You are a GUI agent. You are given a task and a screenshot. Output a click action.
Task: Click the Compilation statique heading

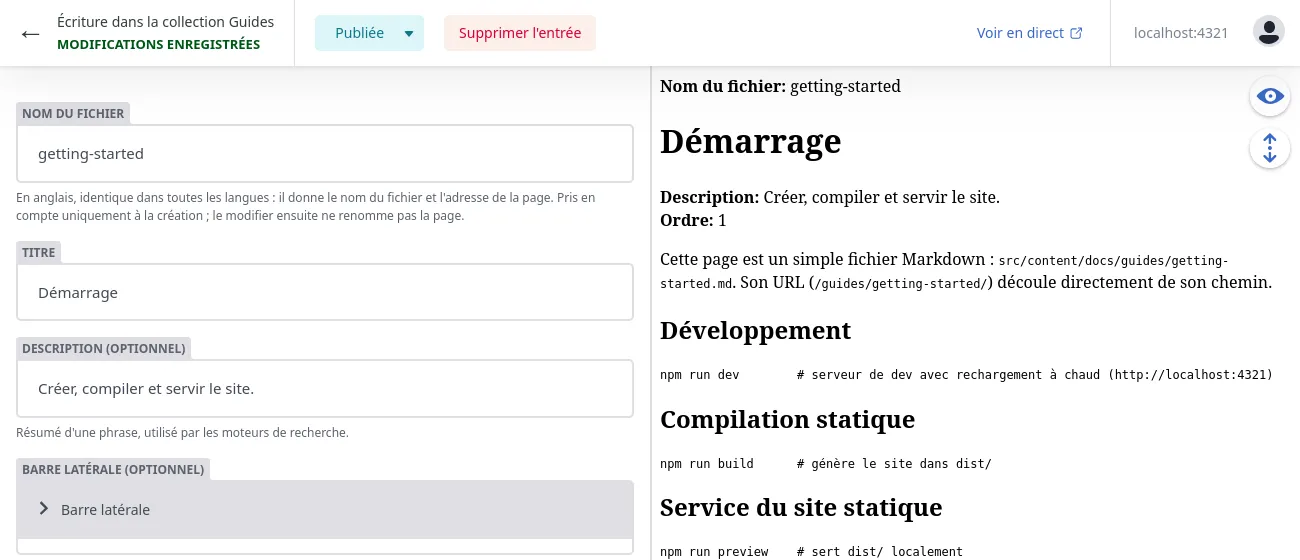tap(788, 419)
